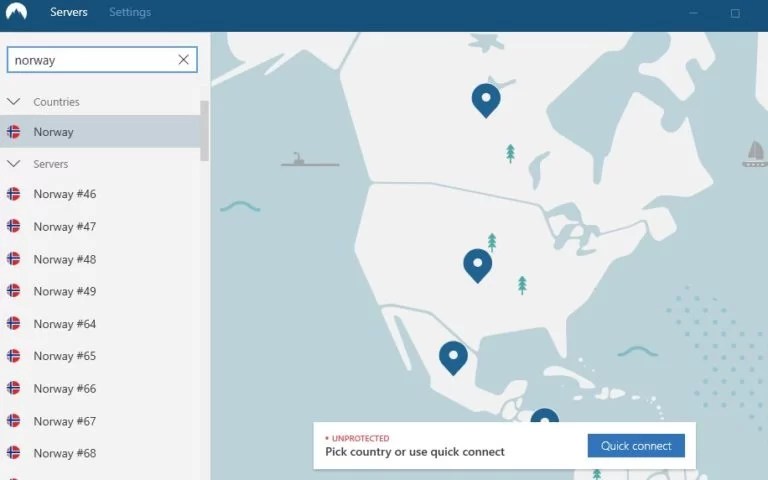Click the Canada map pin

pos(486,100)
